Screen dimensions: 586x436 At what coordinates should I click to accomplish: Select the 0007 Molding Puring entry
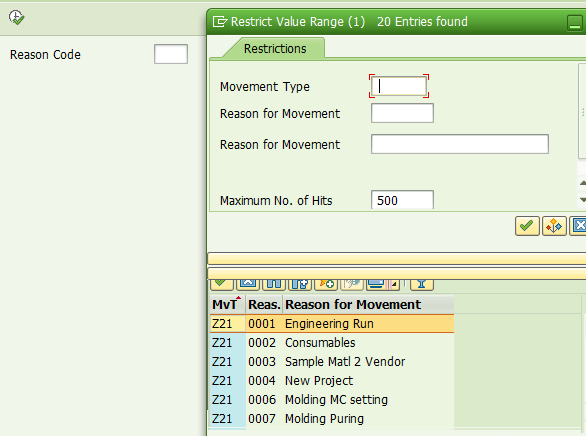click(332, 419)
